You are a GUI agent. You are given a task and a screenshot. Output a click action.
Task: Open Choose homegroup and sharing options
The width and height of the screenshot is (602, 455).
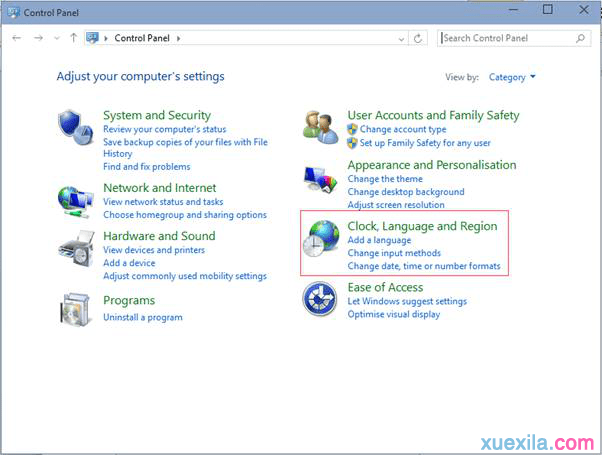(185, 215)
